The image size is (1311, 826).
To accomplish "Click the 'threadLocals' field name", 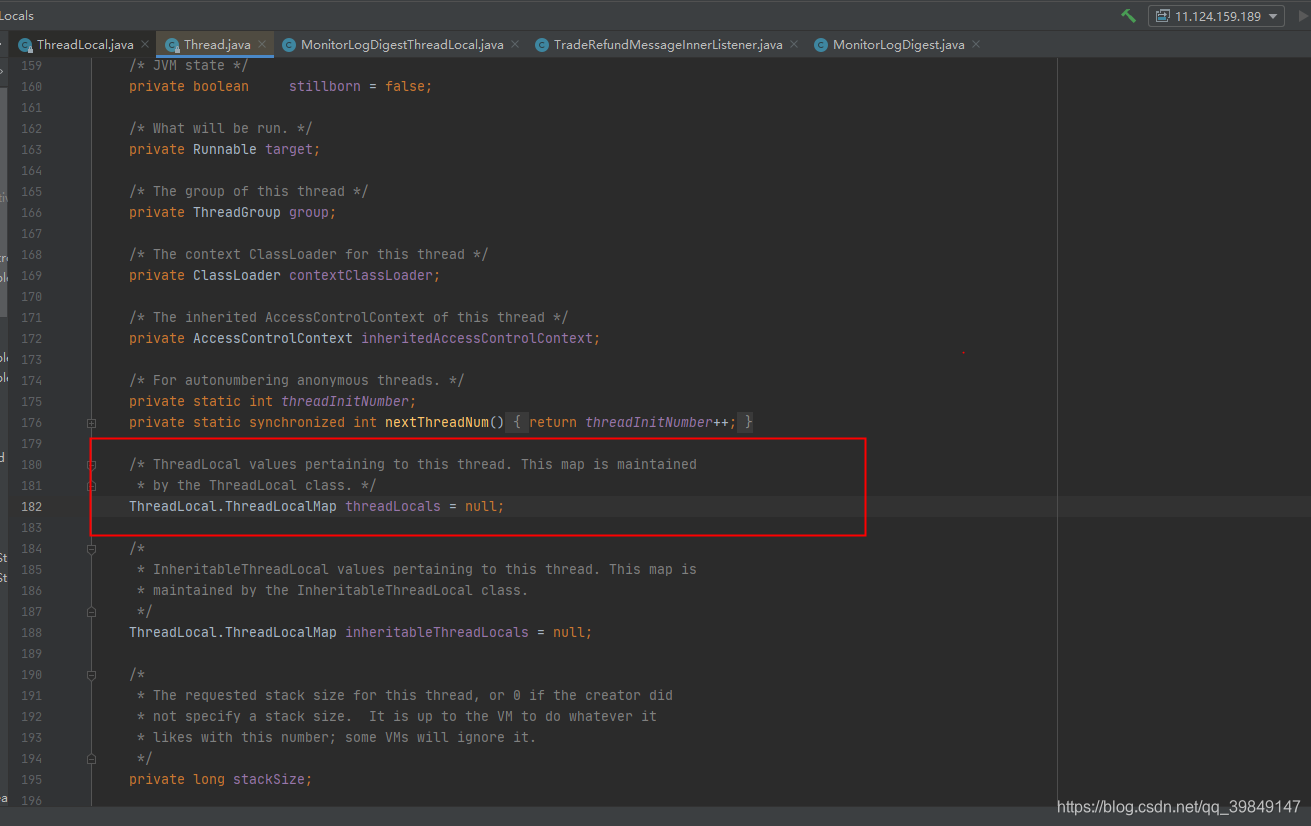I will 393,506.
